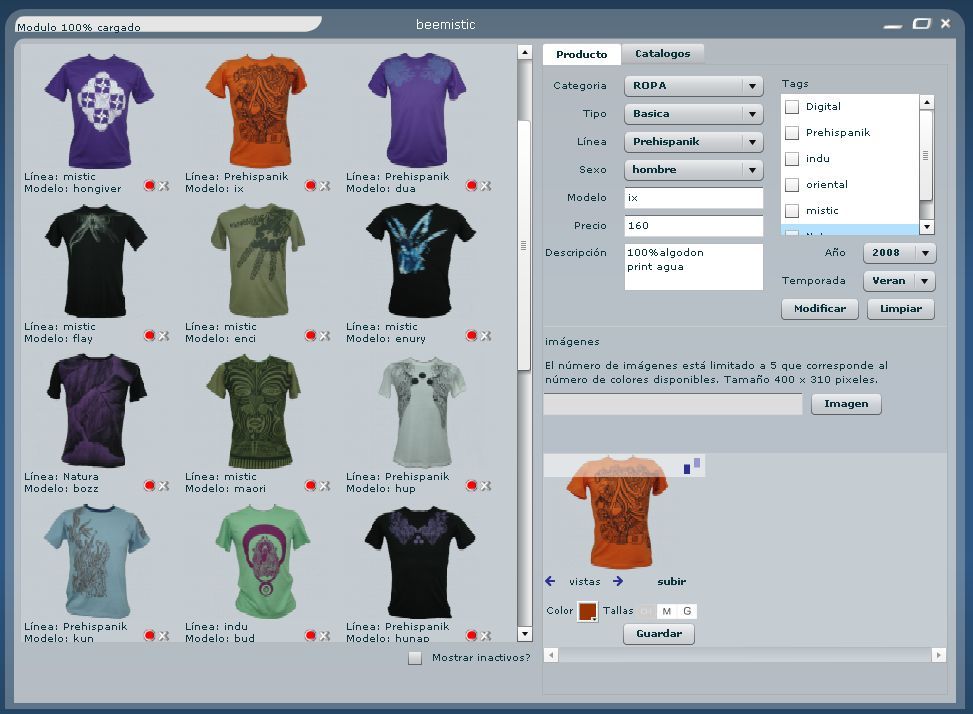Click the Limpiar button

[x=900, y=308]
